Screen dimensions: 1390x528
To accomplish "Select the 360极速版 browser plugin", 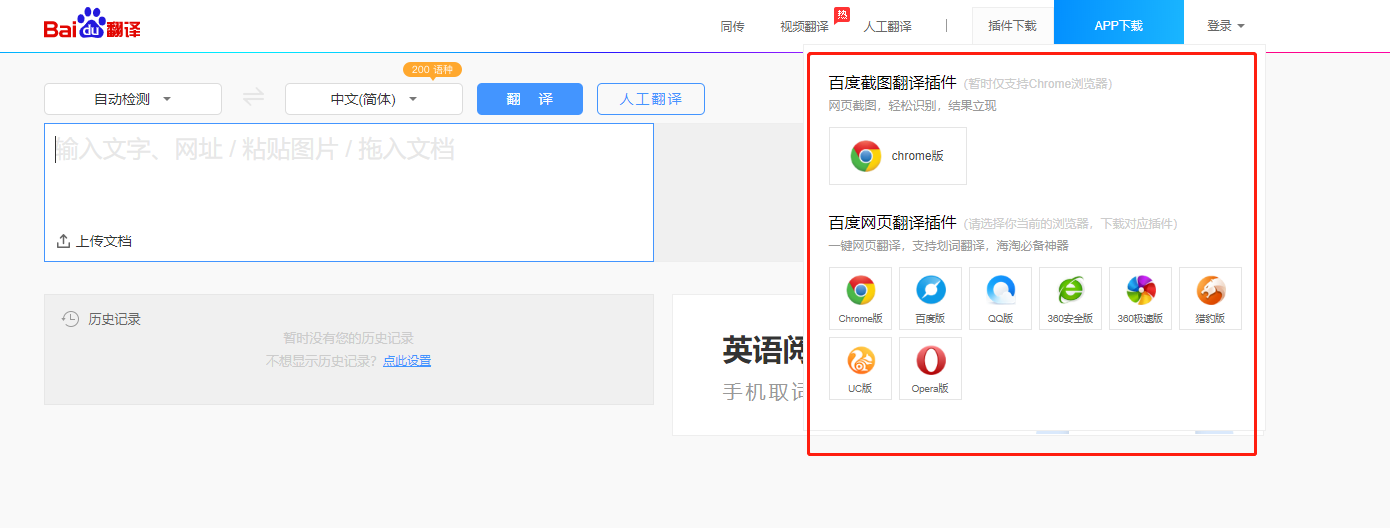I will (x=1140, y=298).
